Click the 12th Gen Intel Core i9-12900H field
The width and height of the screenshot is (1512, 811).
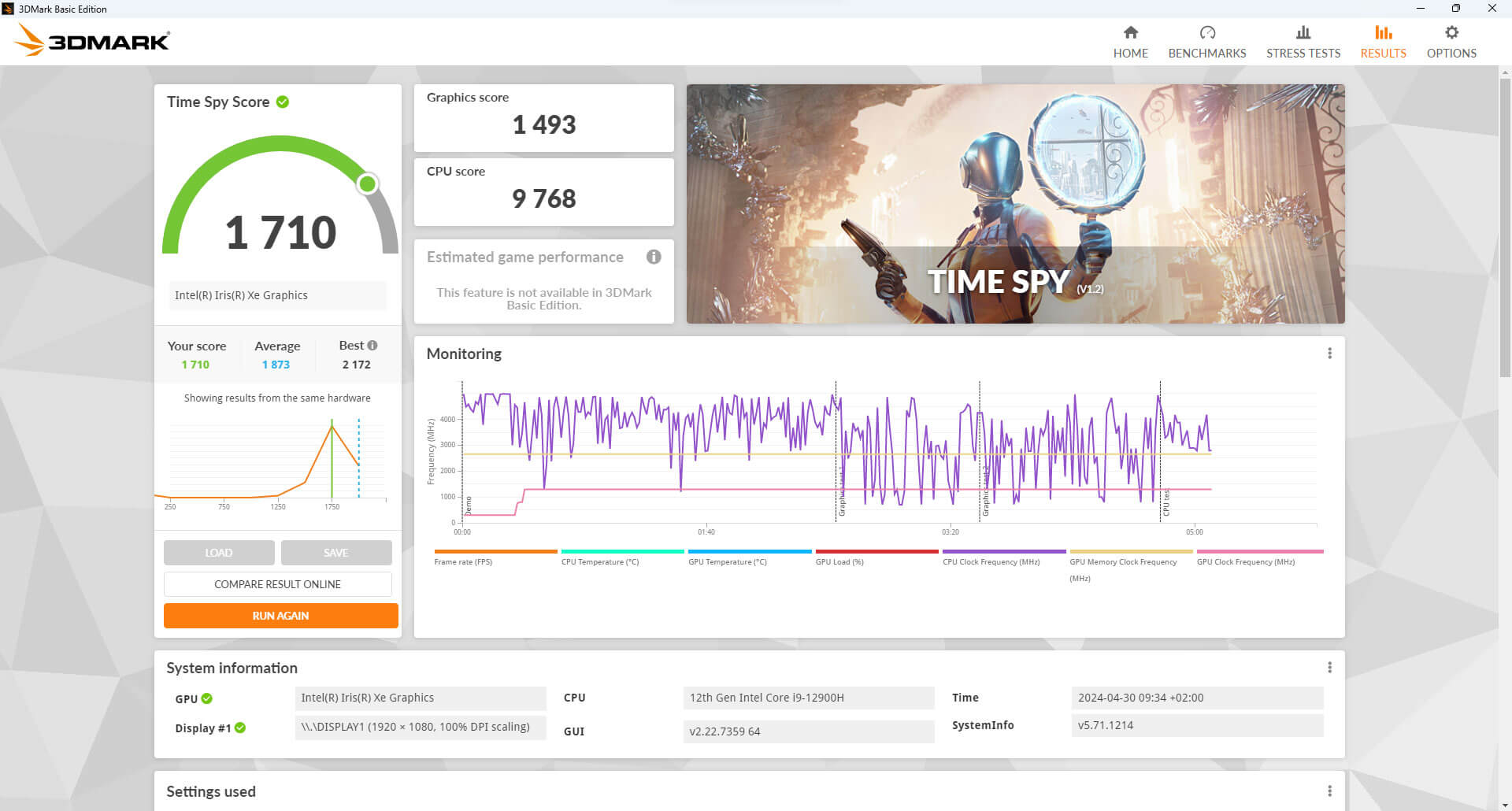pyautogui.click(x=809, y=698)
